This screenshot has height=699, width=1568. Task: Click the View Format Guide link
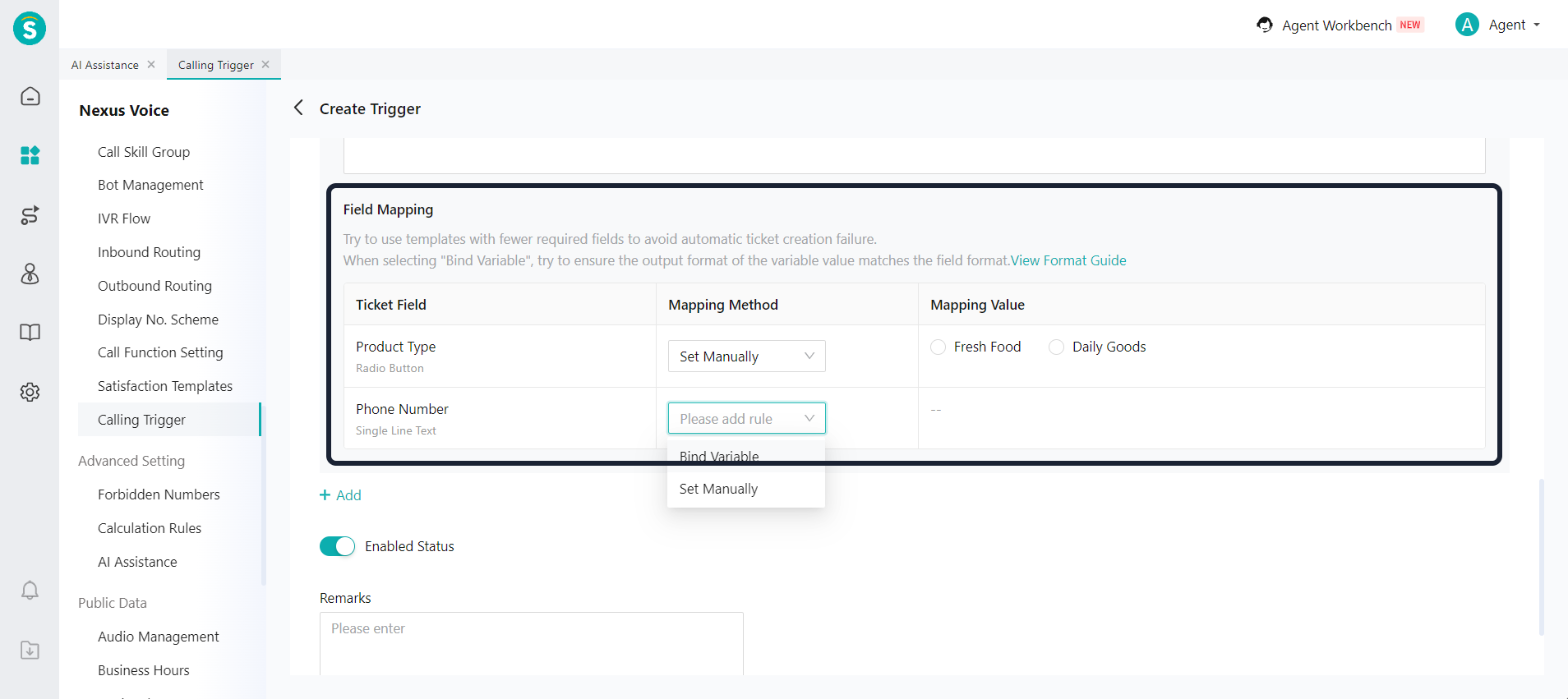click(1068, 261)
